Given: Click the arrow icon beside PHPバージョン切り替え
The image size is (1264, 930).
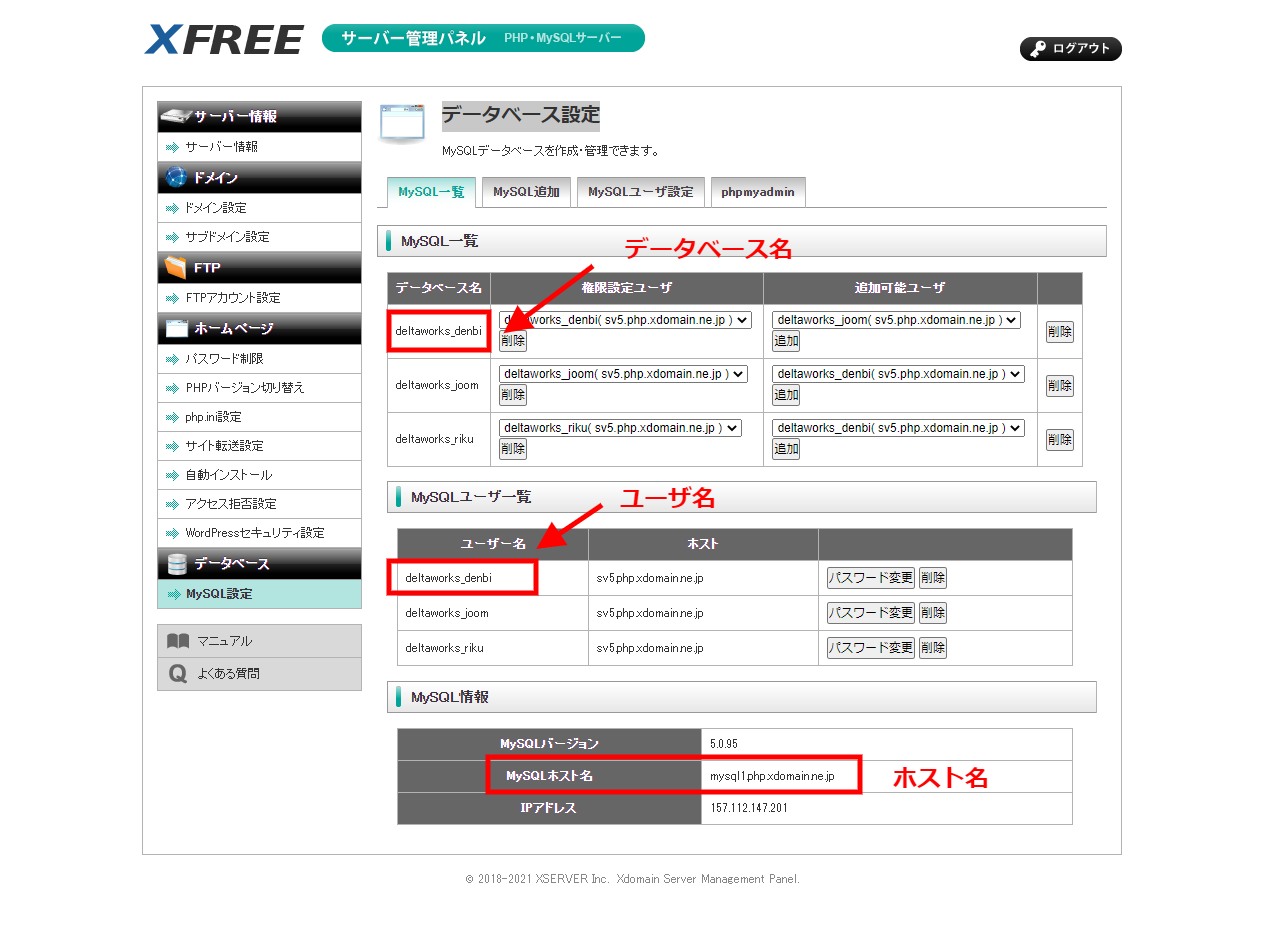Looking at the screenshot, I should (x=172, y=388).
